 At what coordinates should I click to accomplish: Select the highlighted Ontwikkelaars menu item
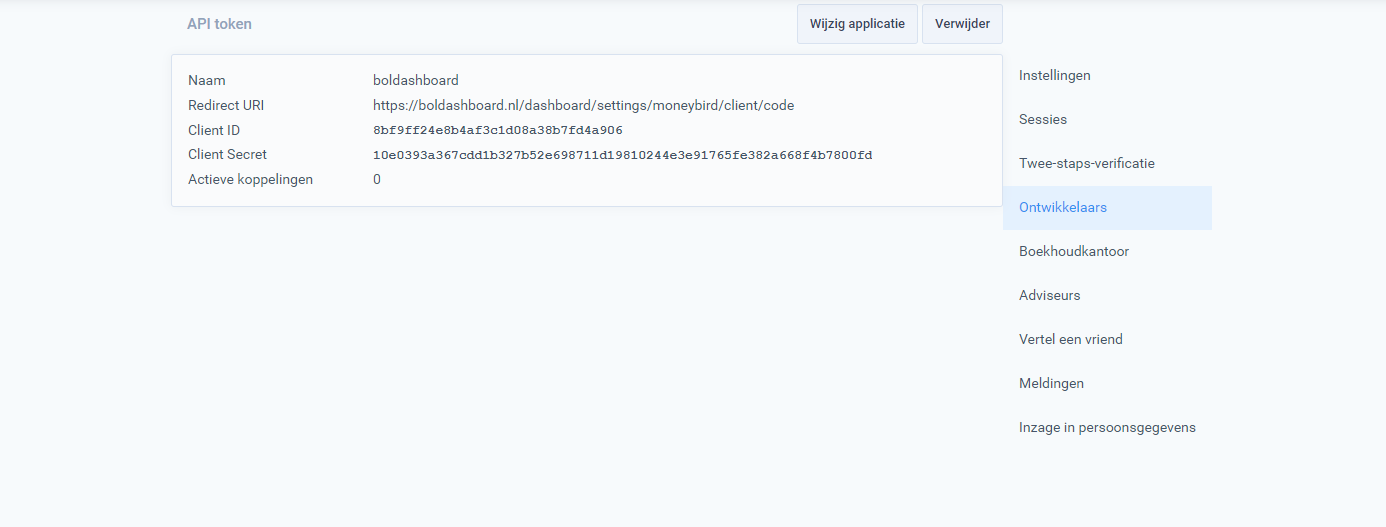pyautogui.click(x=1062, y=207)
